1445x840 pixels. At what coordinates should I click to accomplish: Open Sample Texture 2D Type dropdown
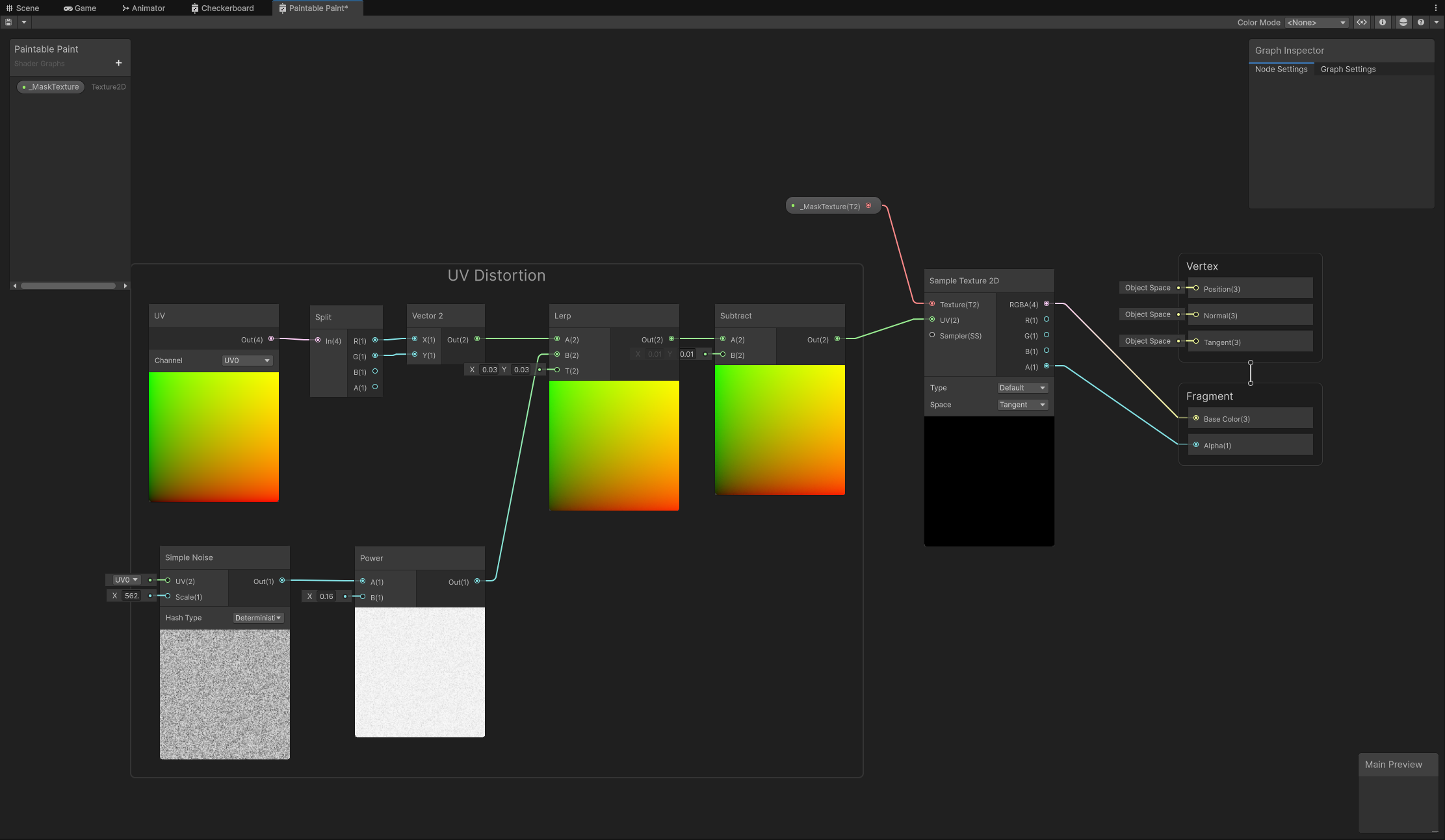pyautogui.click(x=1022, y=388)
